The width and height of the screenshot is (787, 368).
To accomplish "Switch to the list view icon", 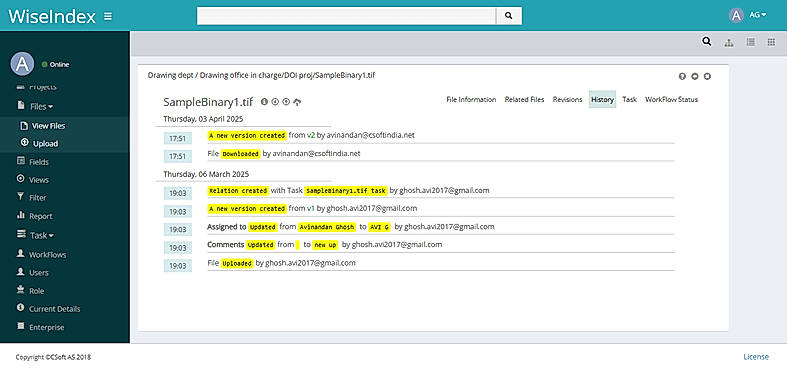I will 750,42.
